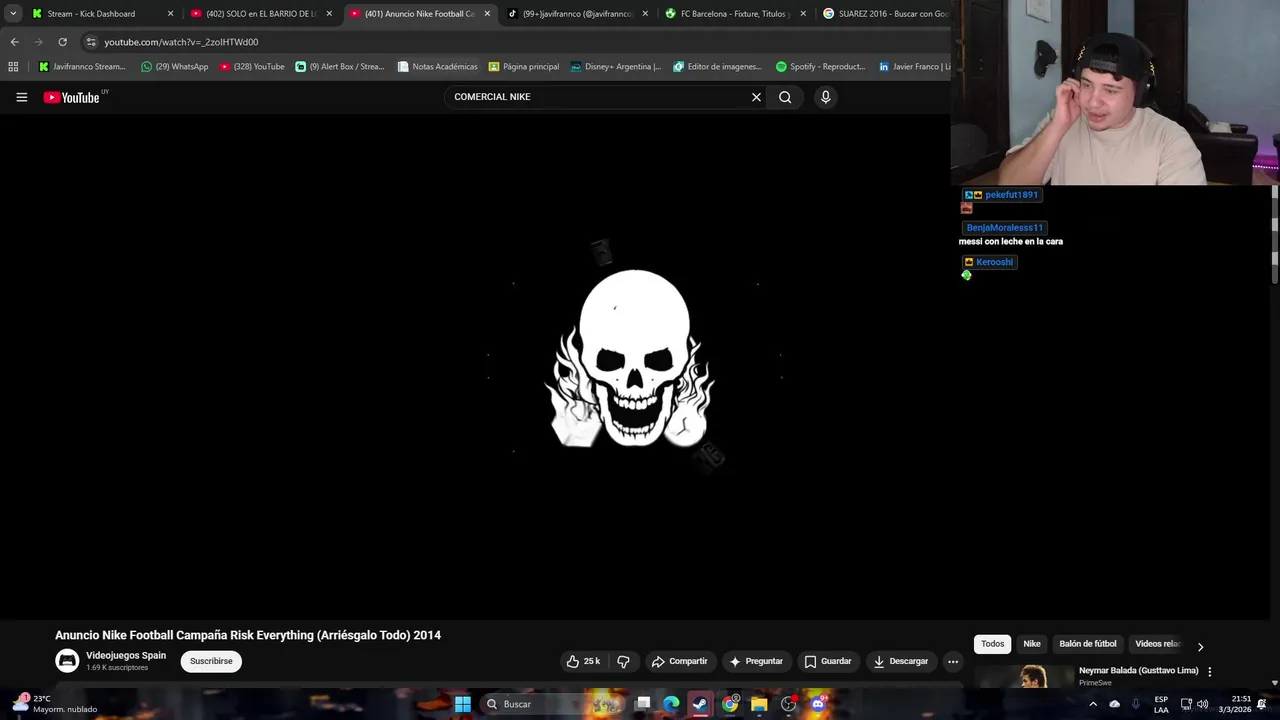Go back in browser history
1280x720 pixels.
(14, 42)
